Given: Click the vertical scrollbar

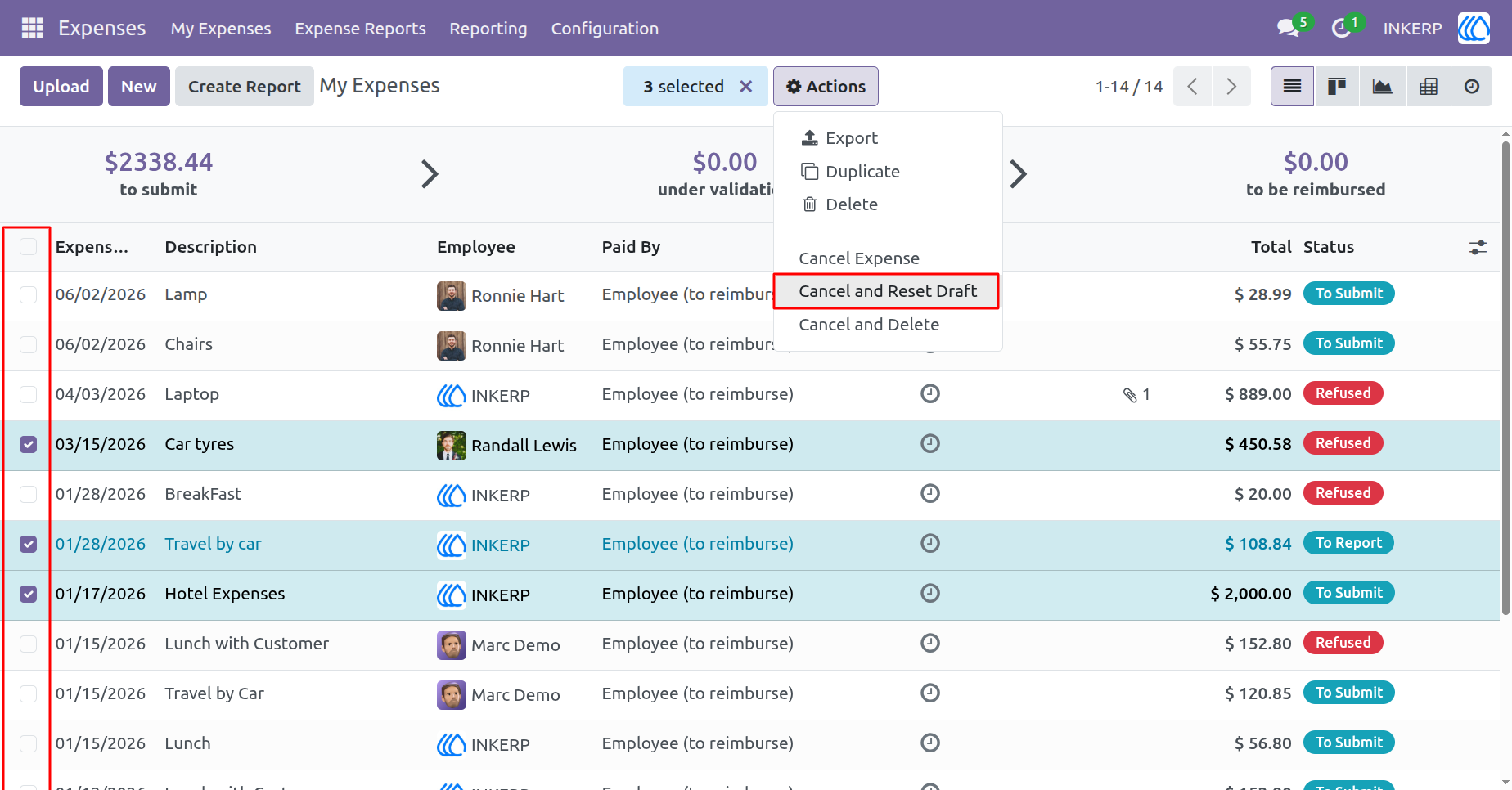Looking at the screenshot, I should point(1505,378).
